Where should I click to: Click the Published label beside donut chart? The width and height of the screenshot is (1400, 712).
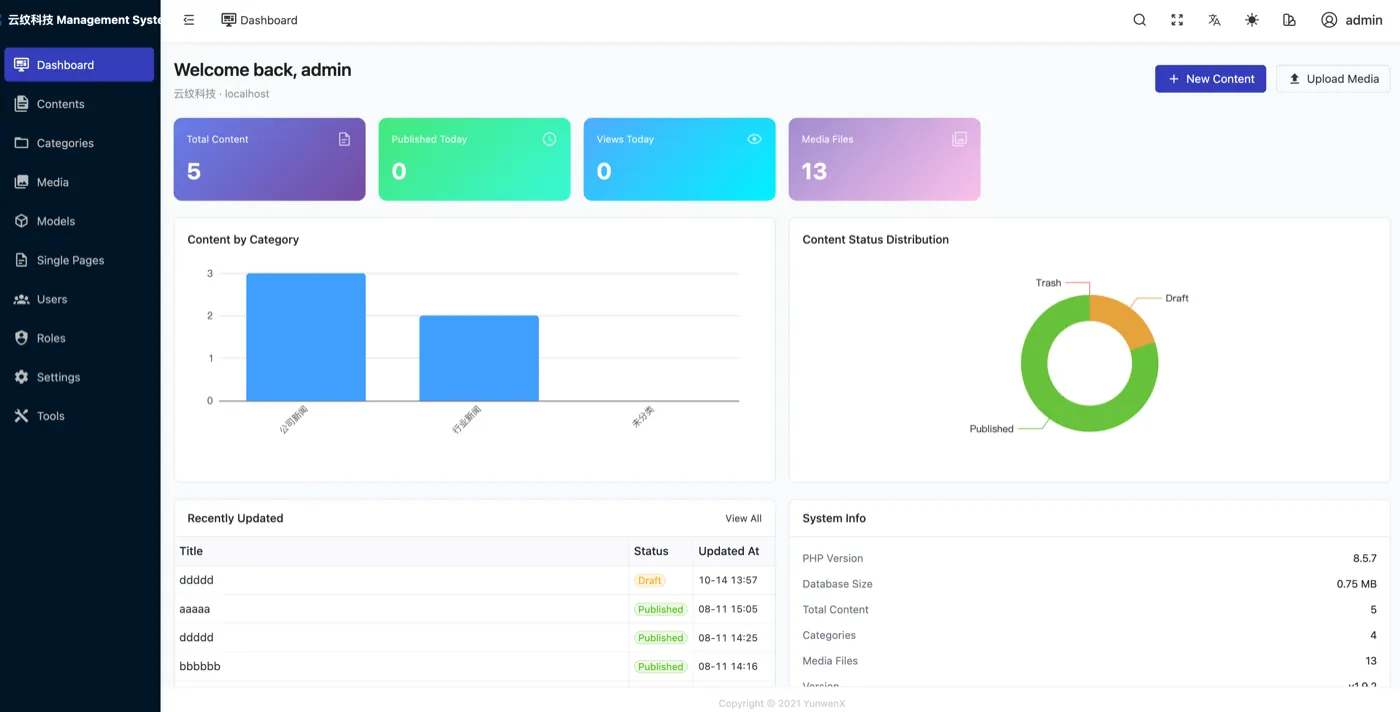991,429
